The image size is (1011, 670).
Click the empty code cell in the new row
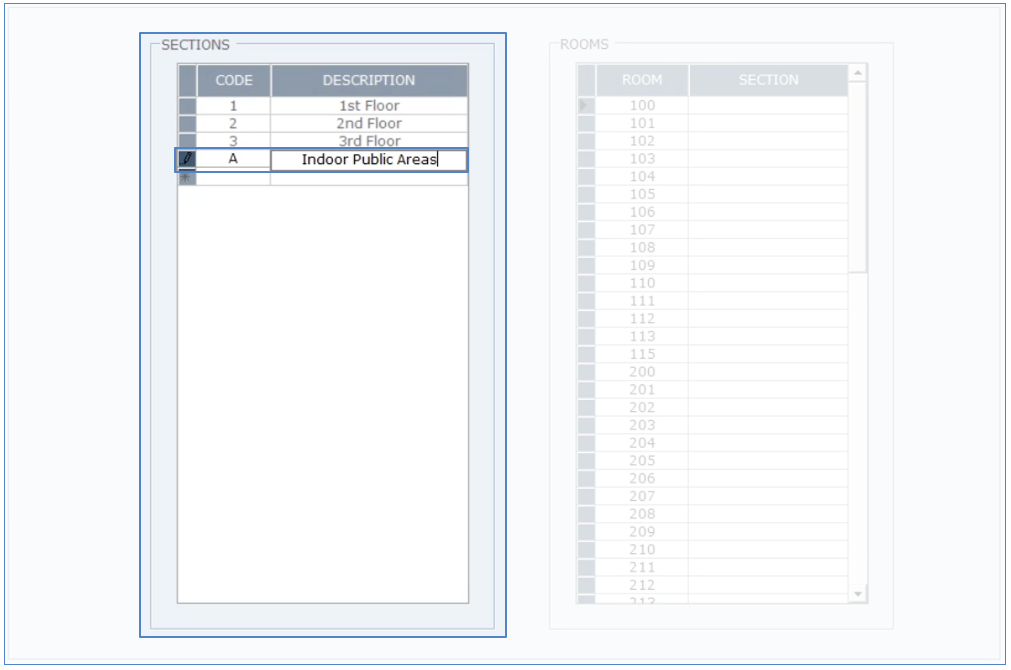click(x=234, y=179)
